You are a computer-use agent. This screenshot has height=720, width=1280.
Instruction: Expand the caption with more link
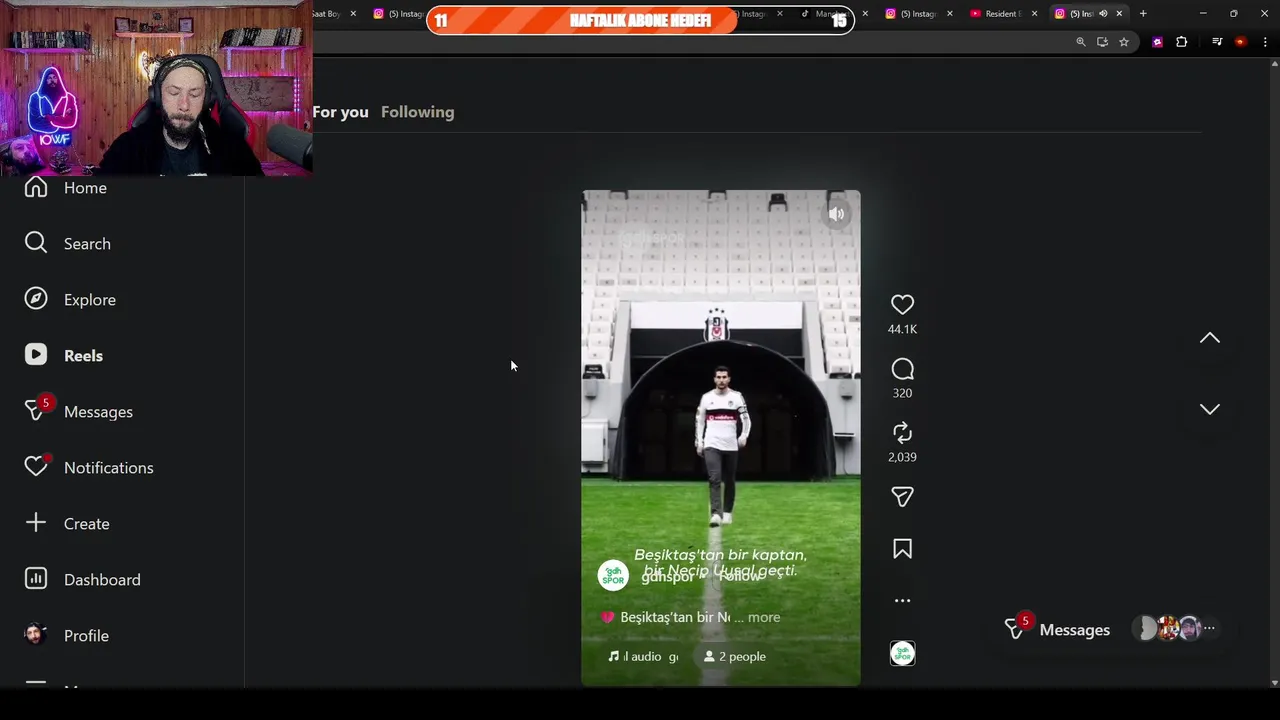763,618
